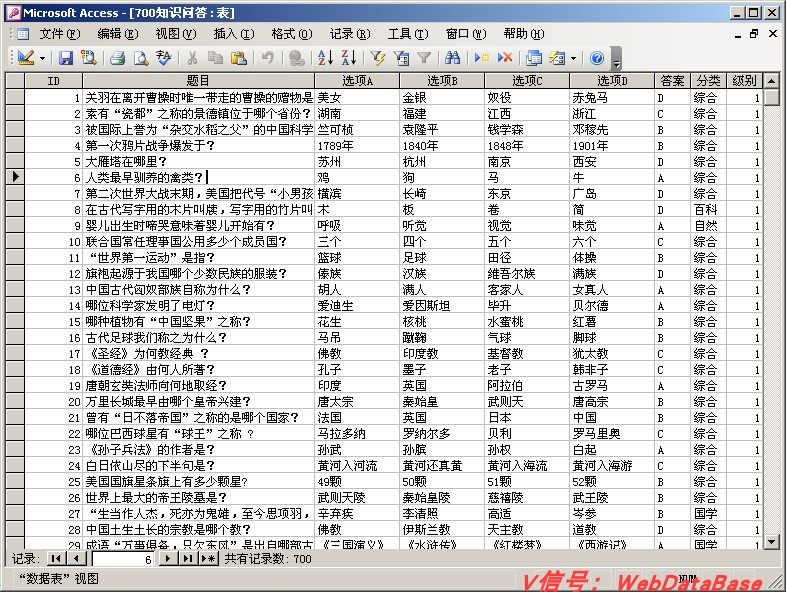
Task: Go to previous record navigation button
Action: [x=76, y=558]
